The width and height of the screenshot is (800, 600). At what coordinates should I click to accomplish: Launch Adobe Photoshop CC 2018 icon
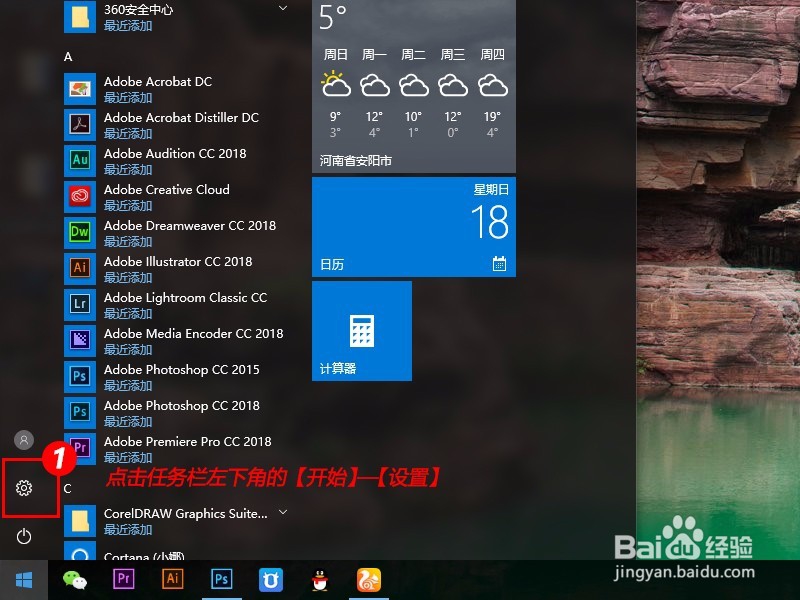pos(80,412)
